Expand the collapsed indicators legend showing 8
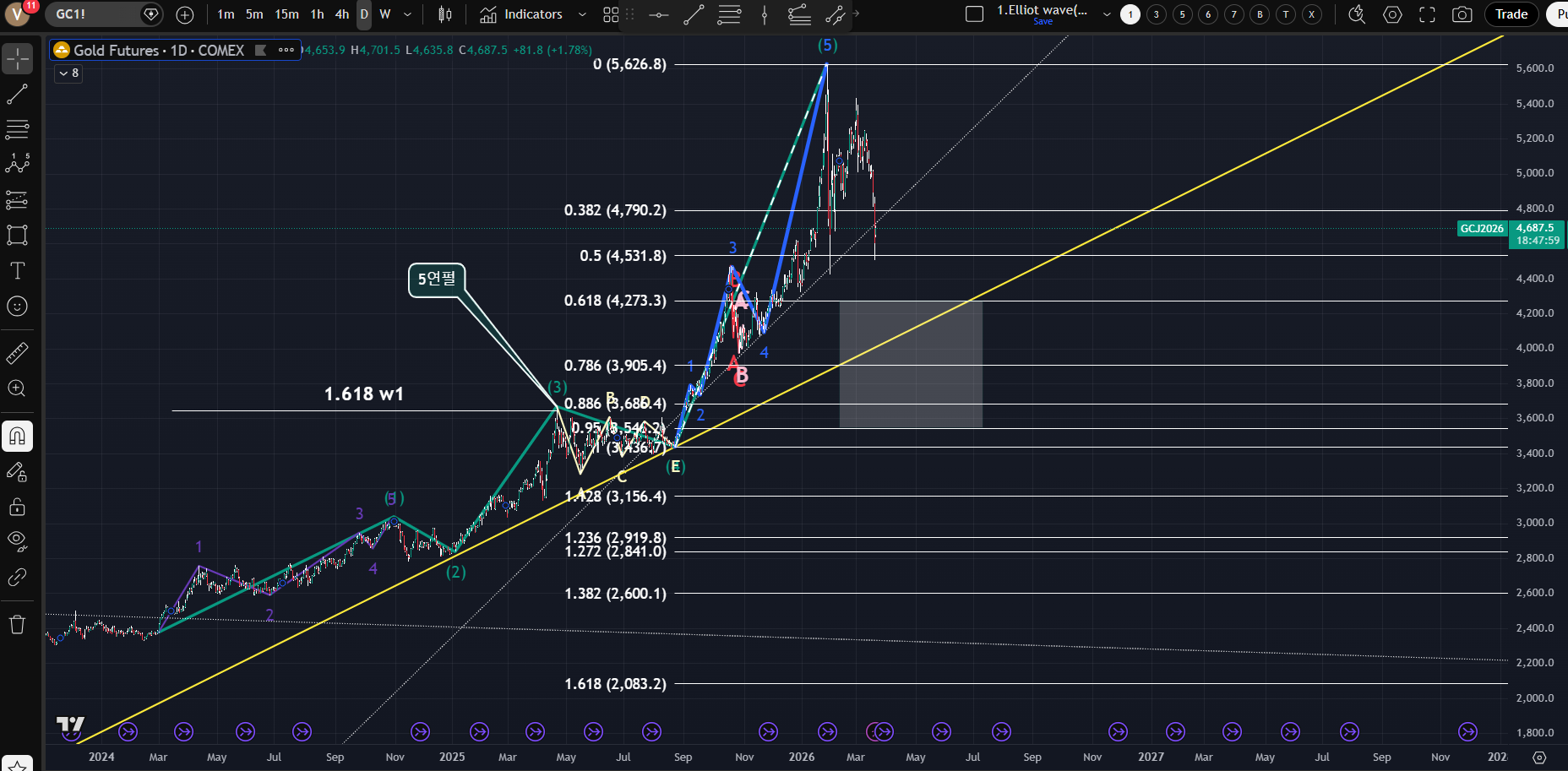1568x771 pixels. pyautogui.click(x=68, y=73)
